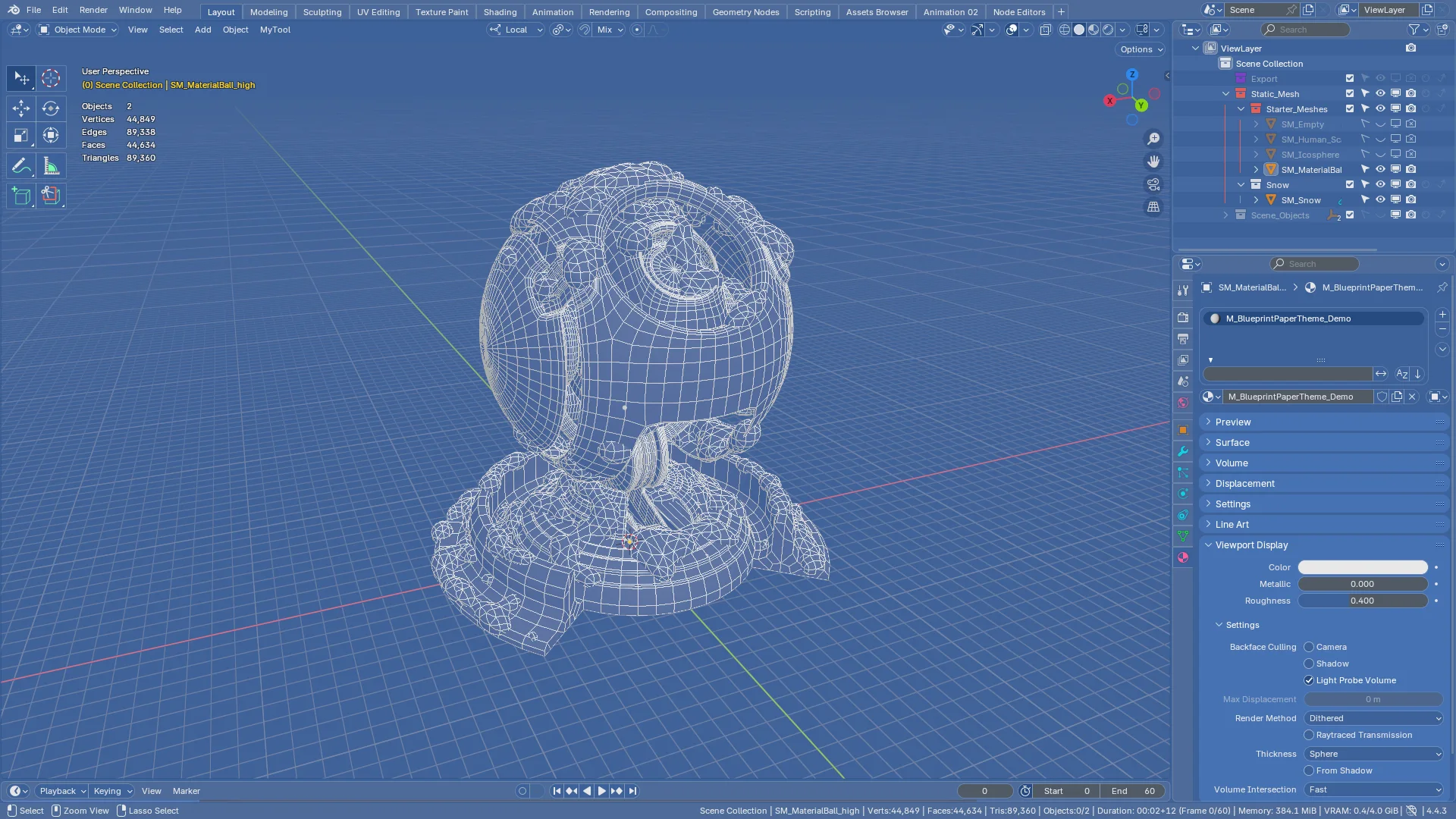Jump to timeline end frame
This screenshot has height=819, width=1456.
[x=632, y=791]
